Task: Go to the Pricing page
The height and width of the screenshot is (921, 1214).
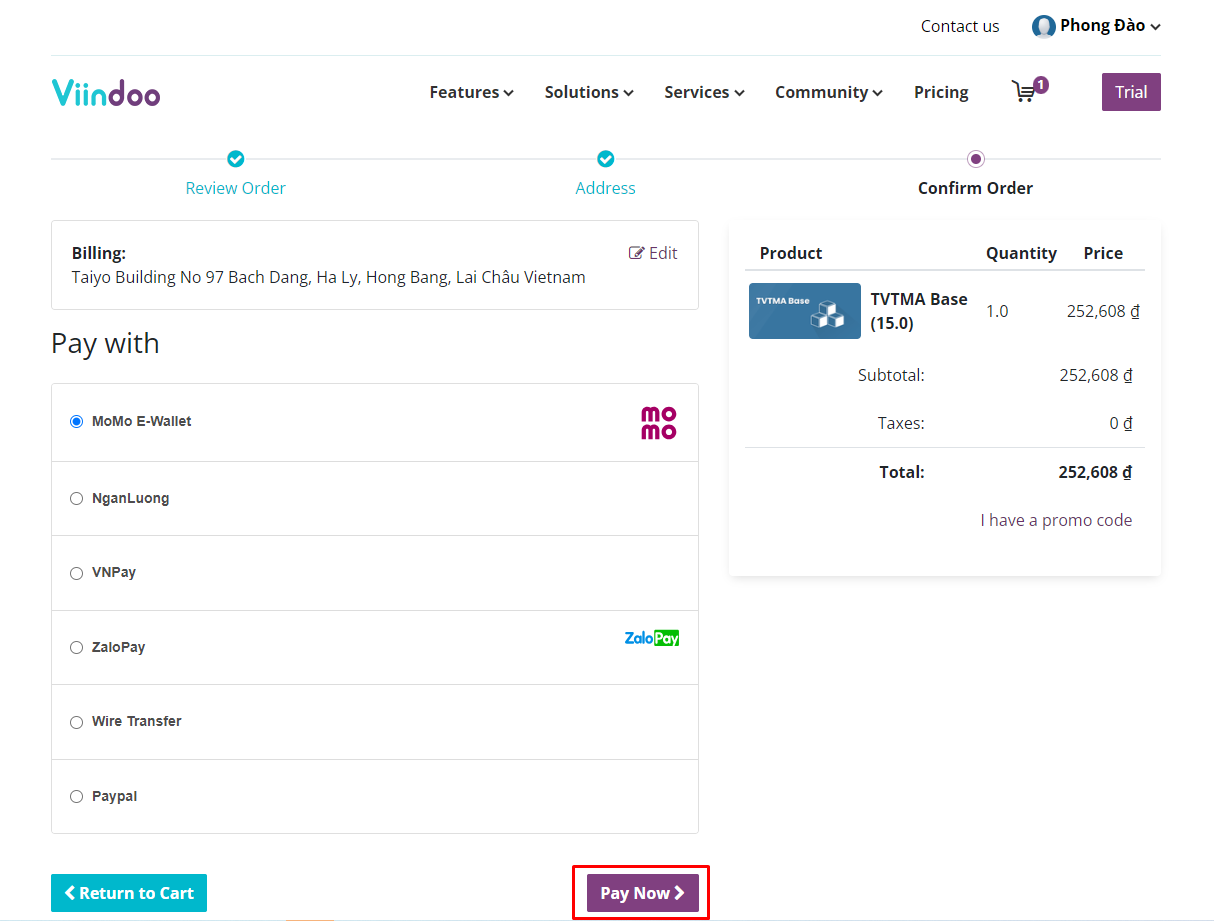Action: [941, 92]
